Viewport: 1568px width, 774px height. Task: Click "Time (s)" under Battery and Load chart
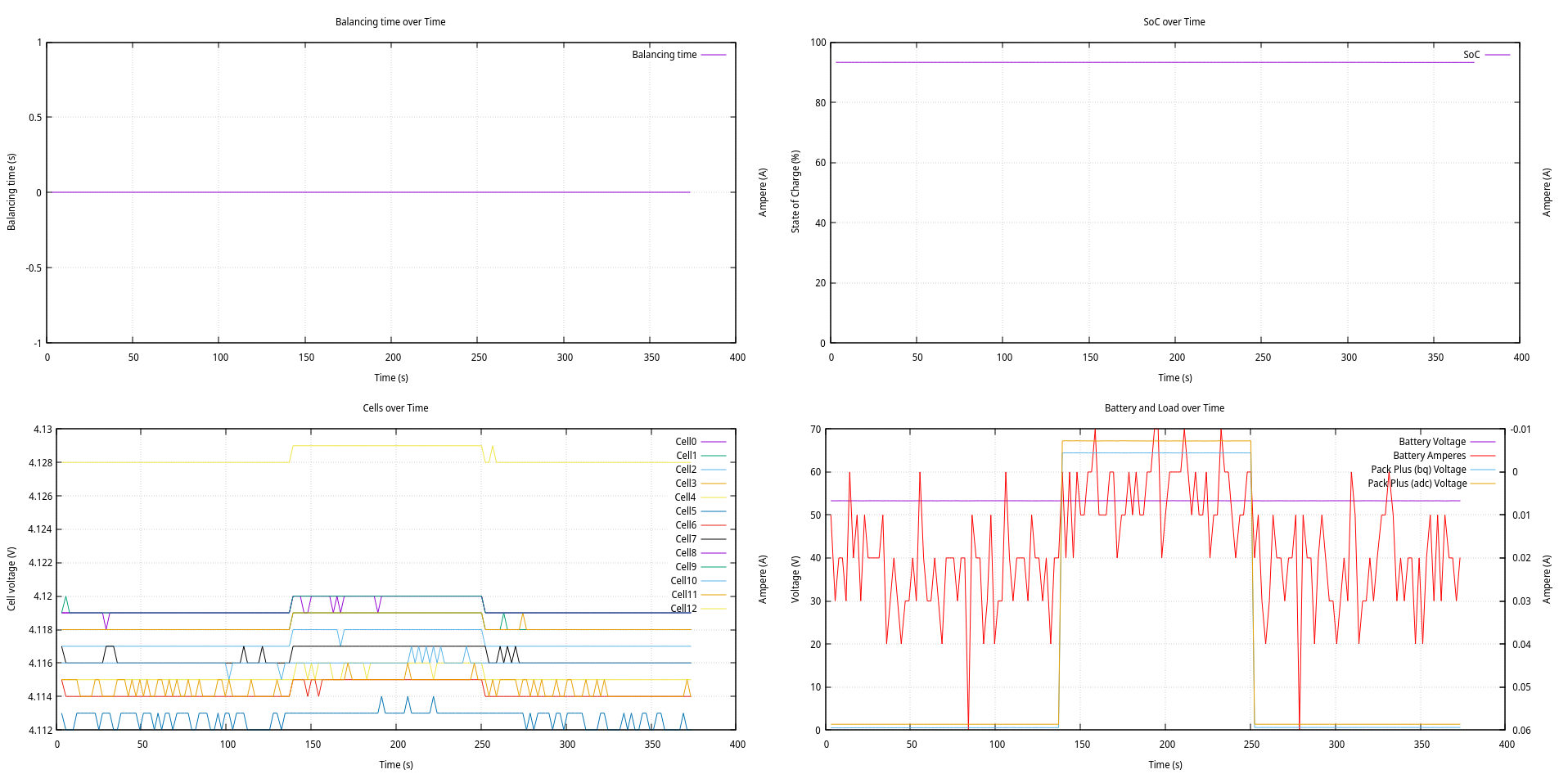1165,765
